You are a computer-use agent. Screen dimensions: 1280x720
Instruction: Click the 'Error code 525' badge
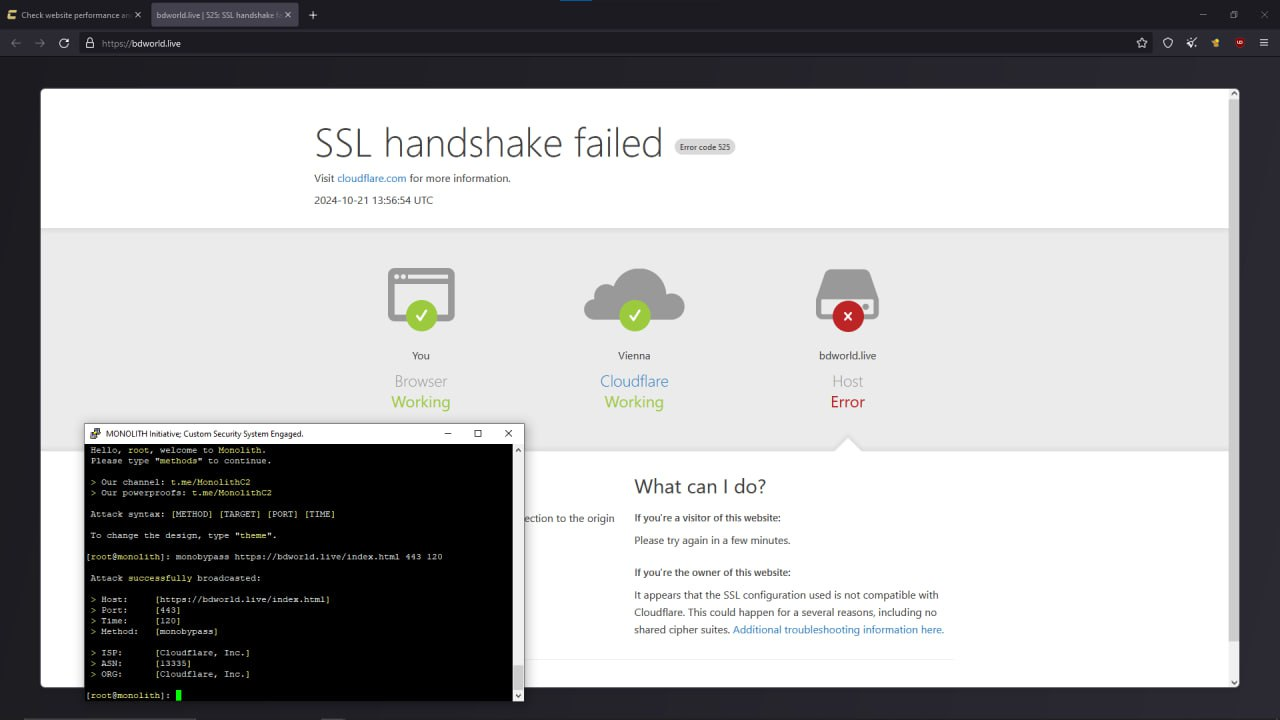(x=705, y=147)
